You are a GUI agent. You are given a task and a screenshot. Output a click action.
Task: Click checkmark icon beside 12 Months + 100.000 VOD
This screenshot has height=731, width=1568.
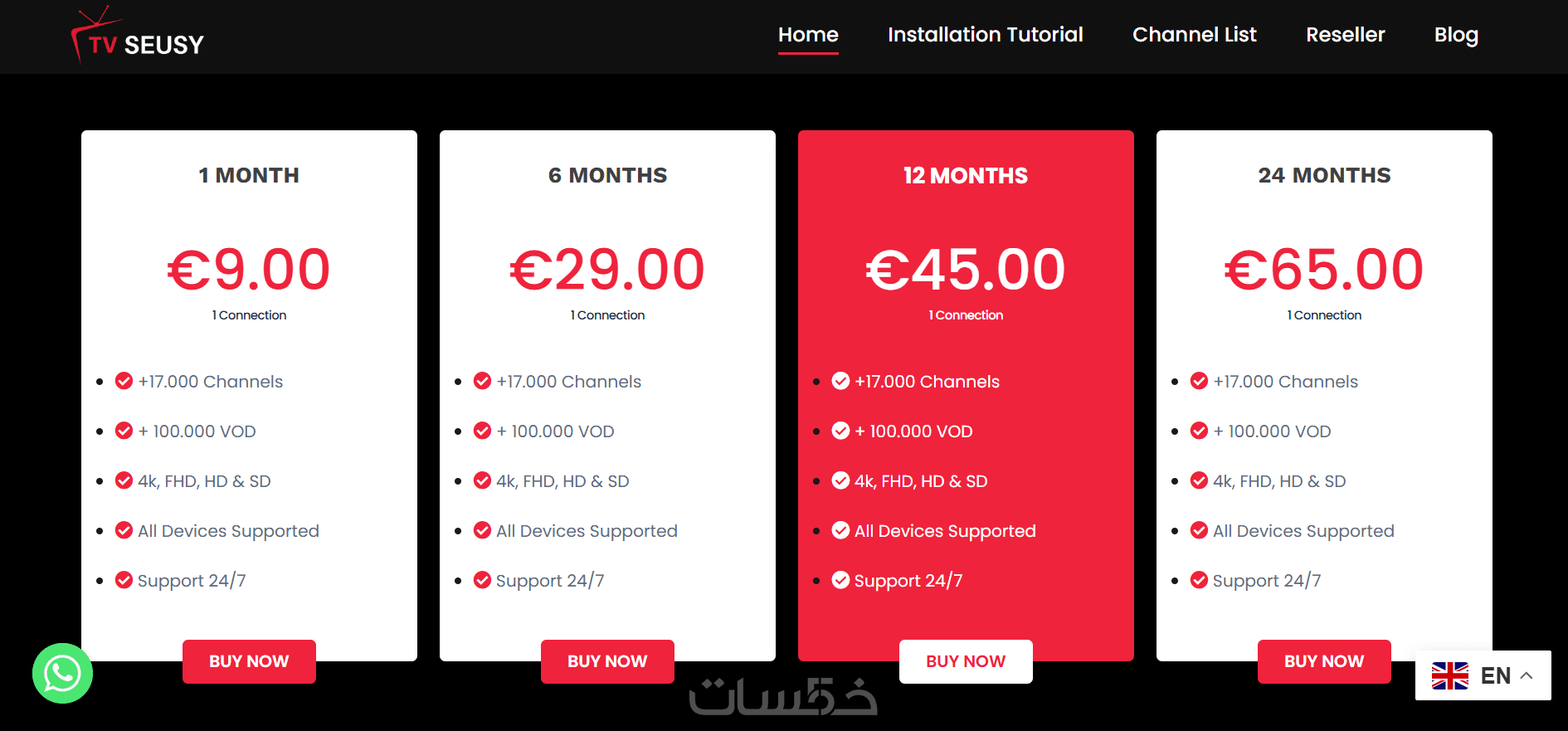pos(840,431)
